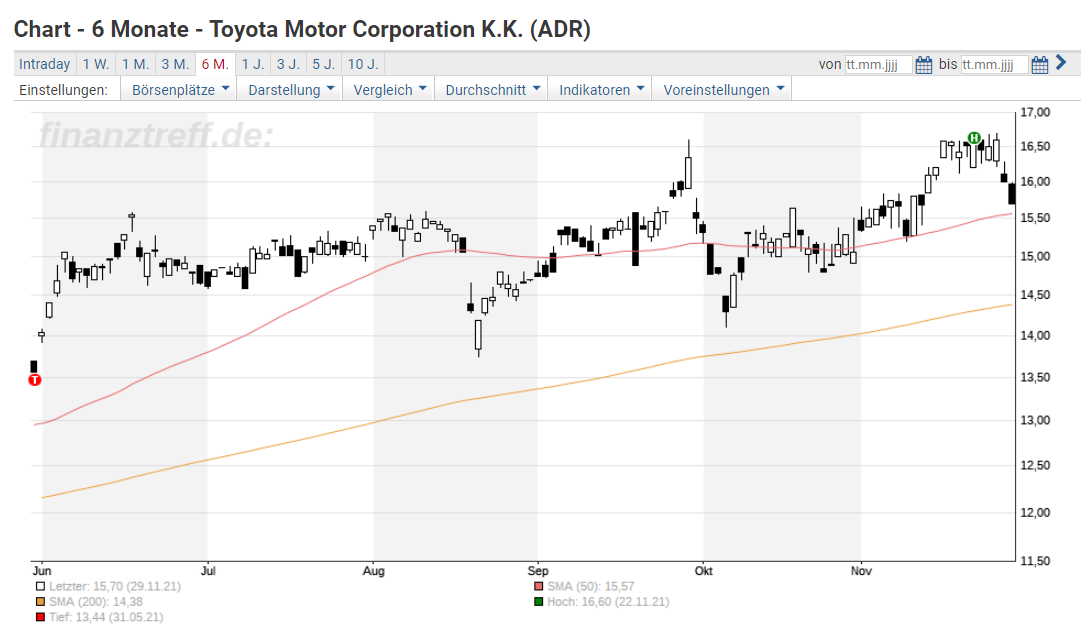Click the green Hoch legend swatch
This screenshot has width=1088, height=639.
pyautogui.click(x=538, y=602)
